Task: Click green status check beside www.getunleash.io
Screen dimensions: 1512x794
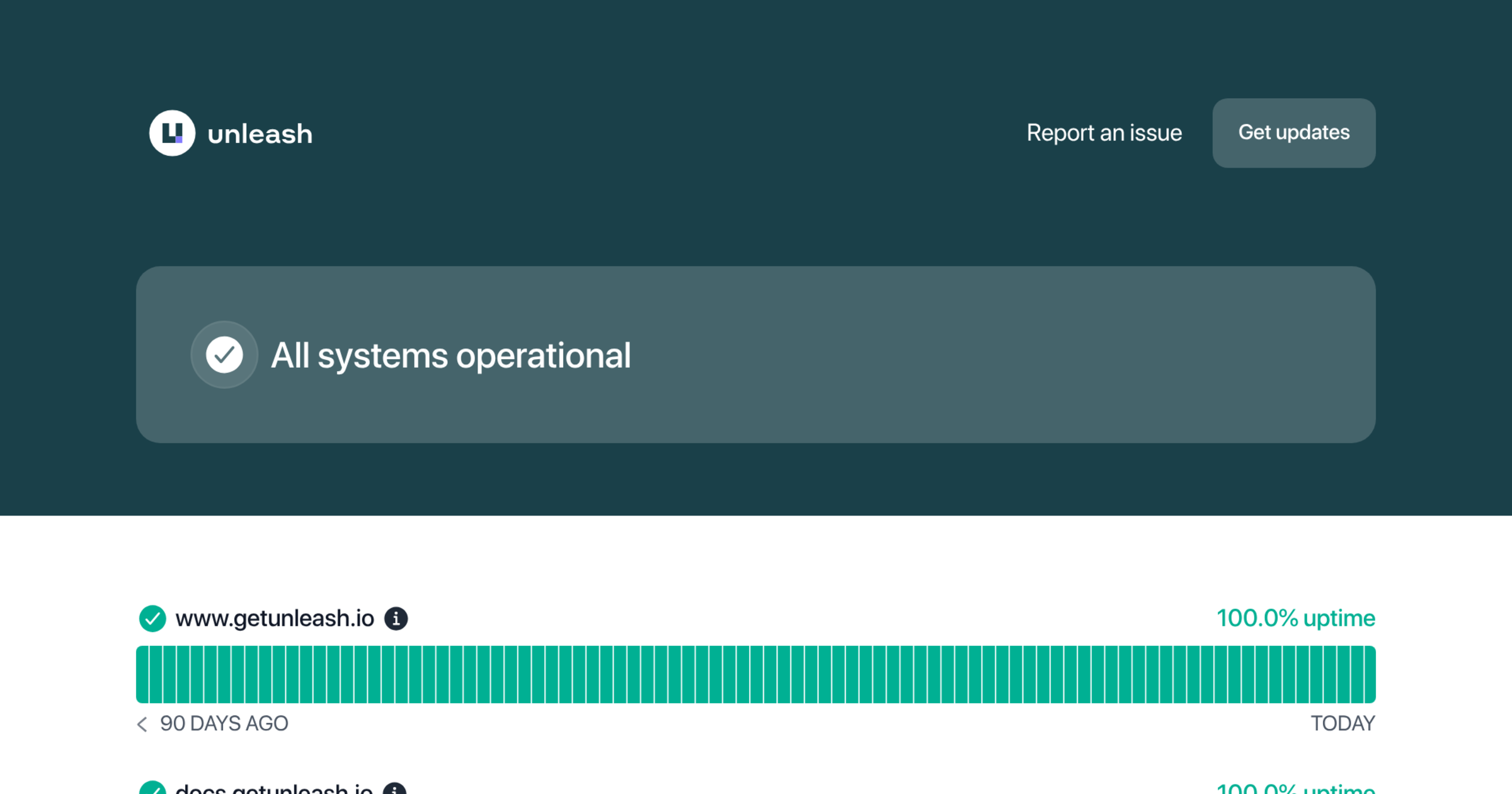Action: pyautogui.click(x=152, y=618)
